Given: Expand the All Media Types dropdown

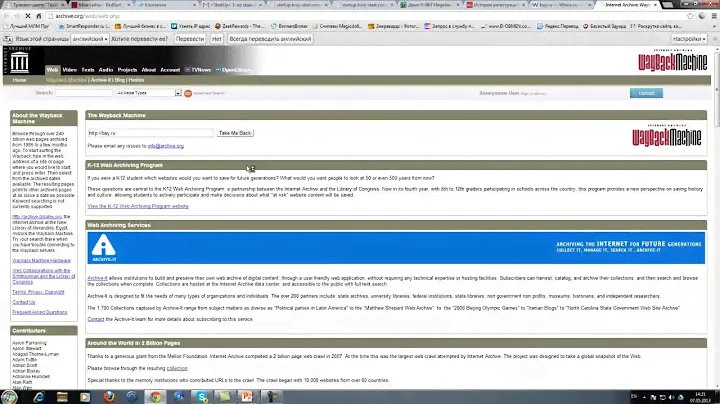Looking at the screenshot, I should point(148,92).
